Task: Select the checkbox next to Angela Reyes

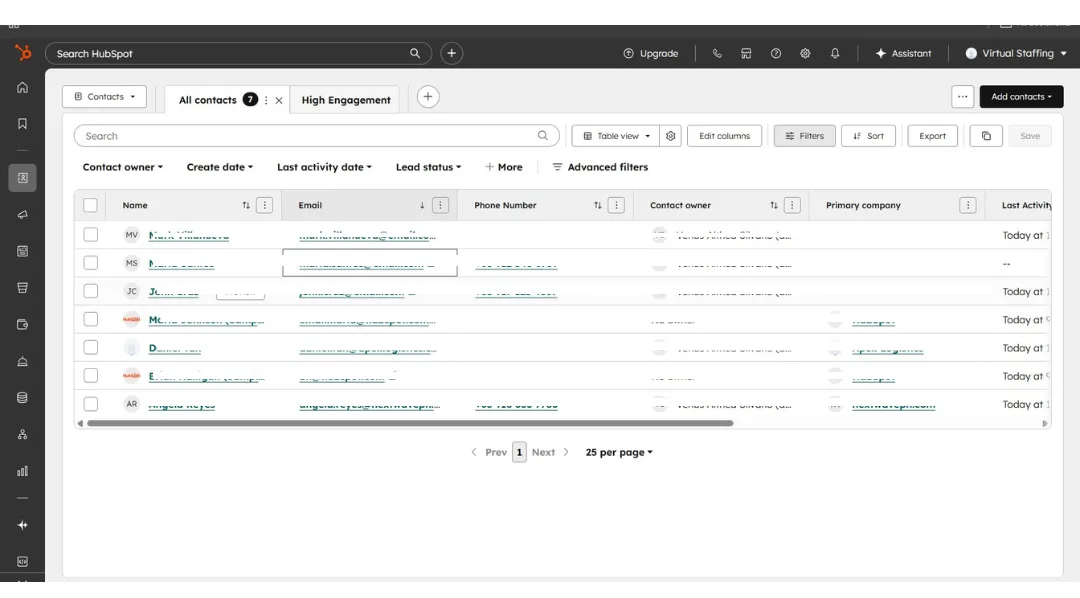Action: [90, 404]
